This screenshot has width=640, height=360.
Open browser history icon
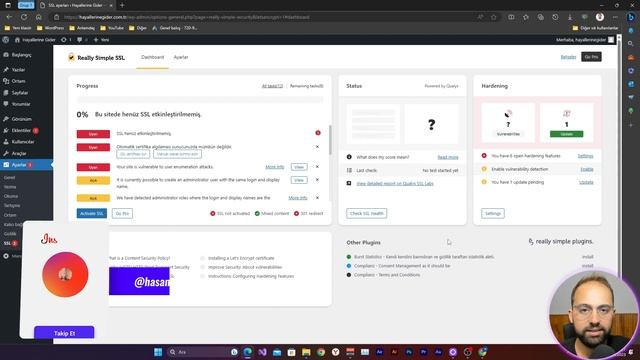coord(555,17)
